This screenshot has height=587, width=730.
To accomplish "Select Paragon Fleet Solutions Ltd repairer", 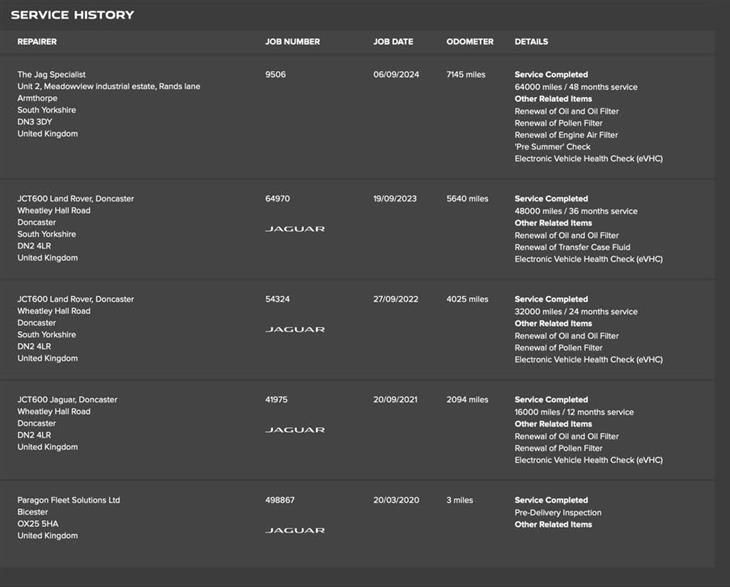I will tap(68, 500).
